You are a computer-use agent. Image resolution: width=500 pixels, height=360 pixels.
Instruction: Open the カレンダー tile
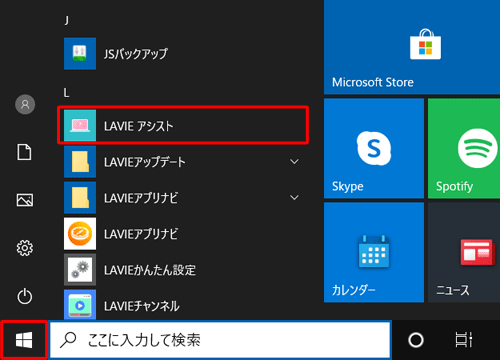pyautogui.click(x=374, y=252)
